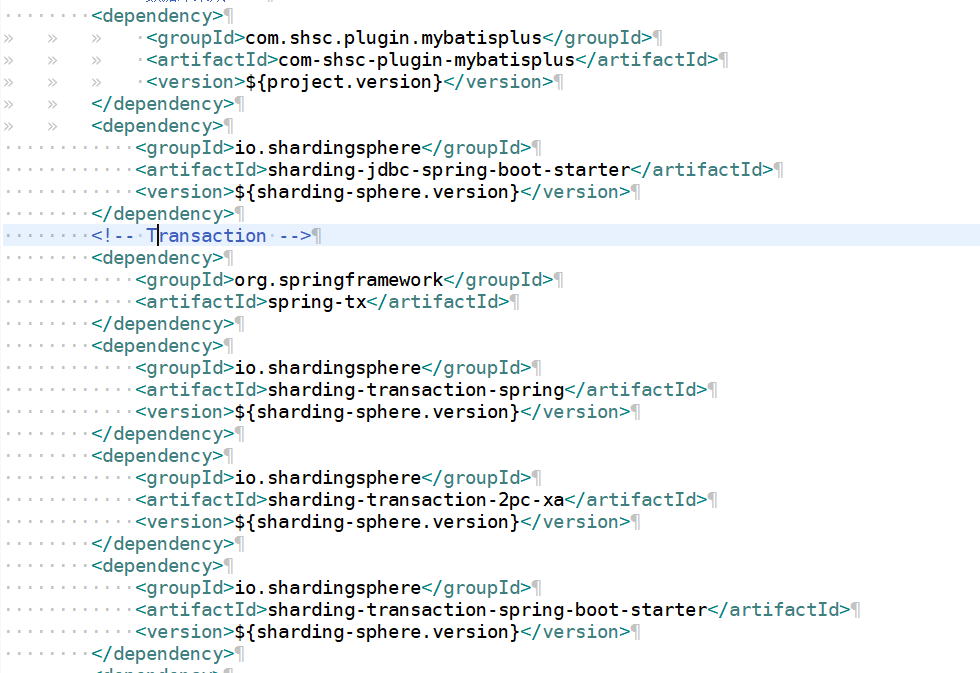This screenshot has width=980, height=673.
Task: Click closing dependency tag below ${project.version}
Action: [x=162, y=104]
